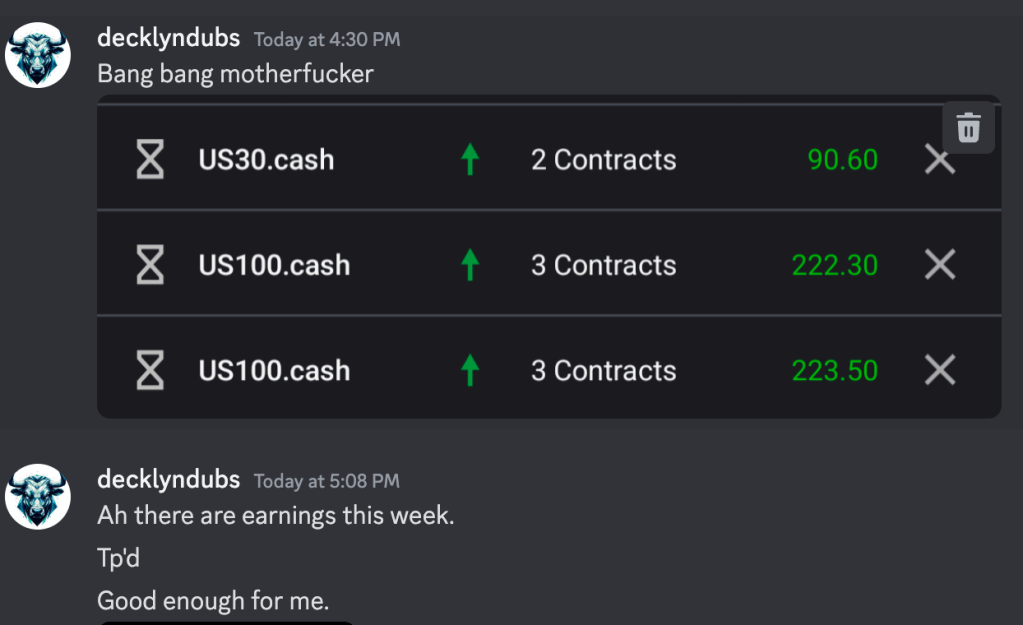Click the 'Tp'd' message text

(x=118, y=559)
